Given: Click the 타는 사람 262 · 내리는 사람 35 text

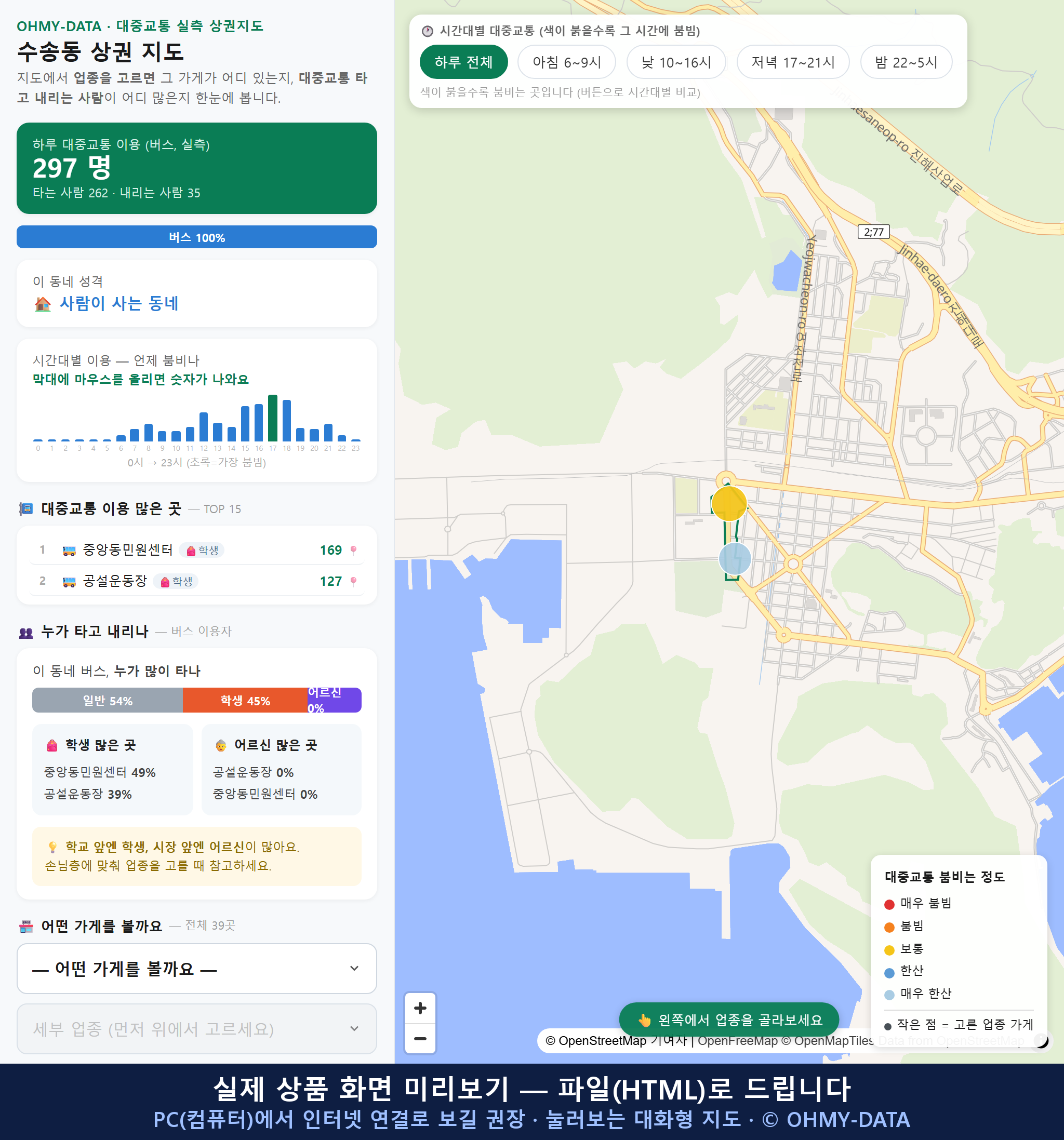Looking at the screenshot, I should (116, 193).
